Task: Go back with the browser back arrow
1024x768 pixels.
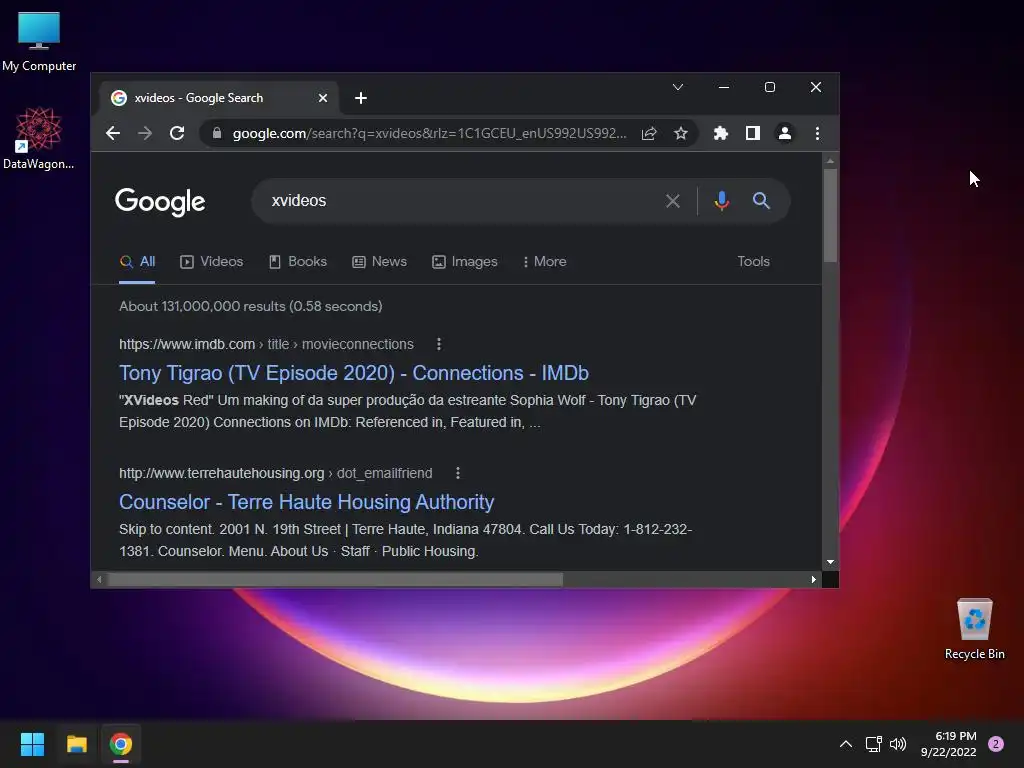Action: [x=113, y=133]
